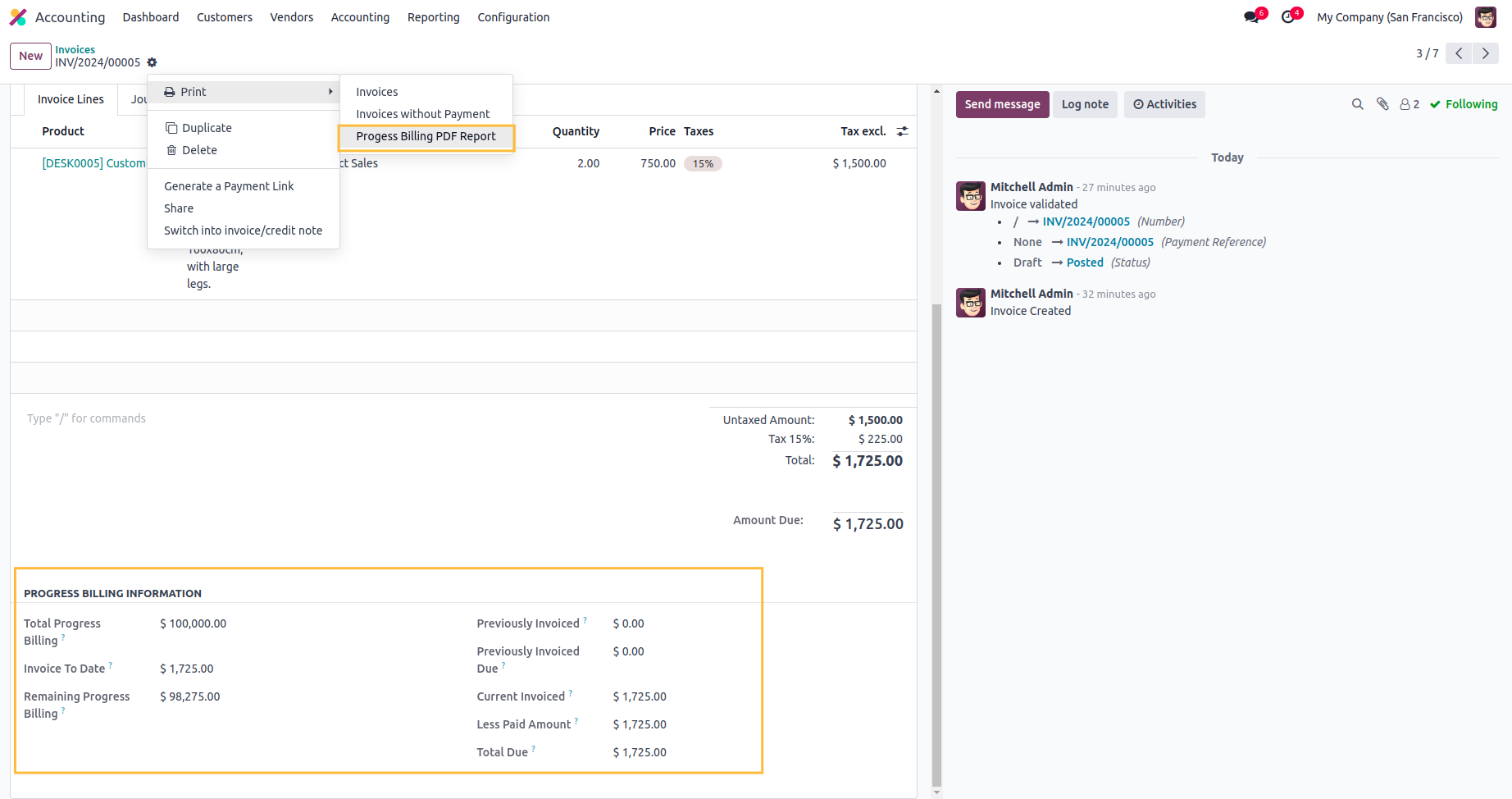This screenshot has height=799, width=1512.
Task: Open My Company (San Francisco) switcher
Action: click(1389, 17)
